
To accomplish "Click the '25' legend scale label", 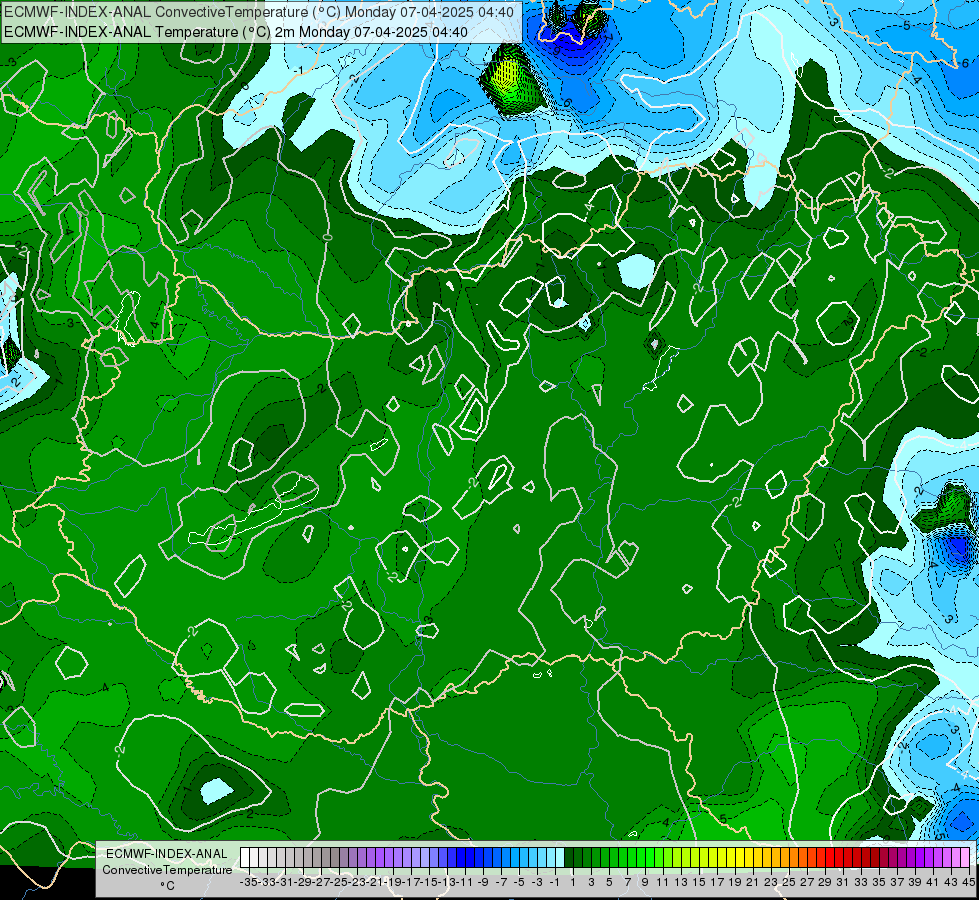I will point(789,883).
